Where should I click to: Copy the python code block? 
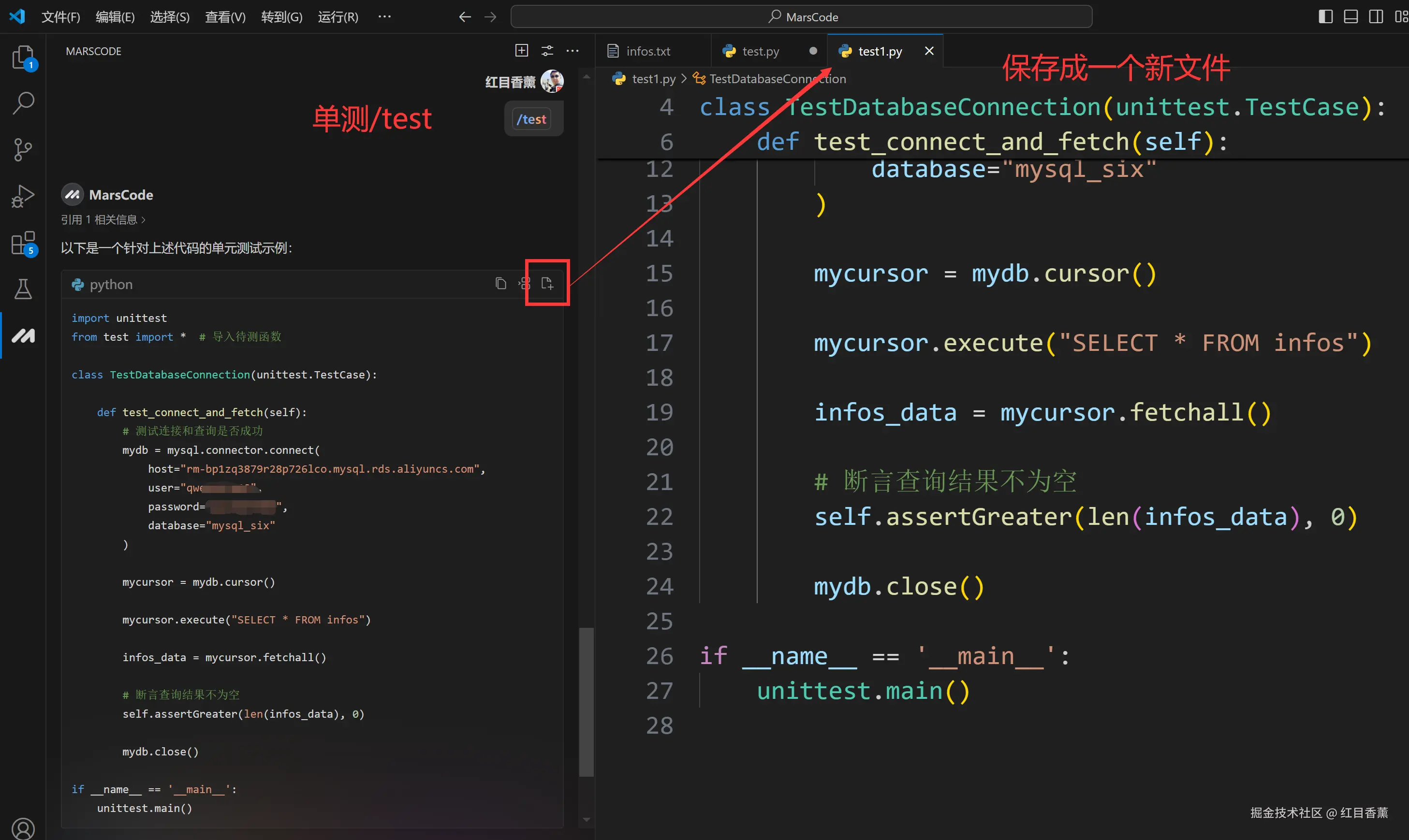point(500,284)
